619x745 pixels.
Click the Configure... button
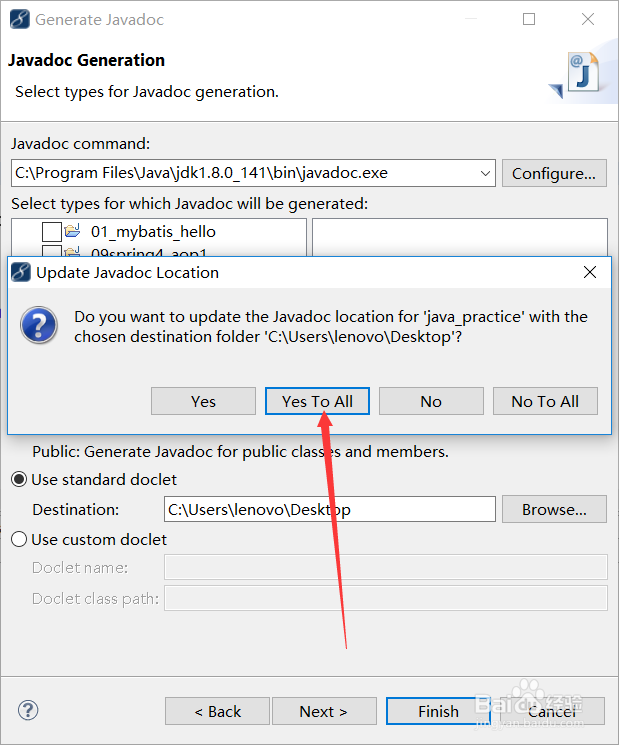point(554,173)
